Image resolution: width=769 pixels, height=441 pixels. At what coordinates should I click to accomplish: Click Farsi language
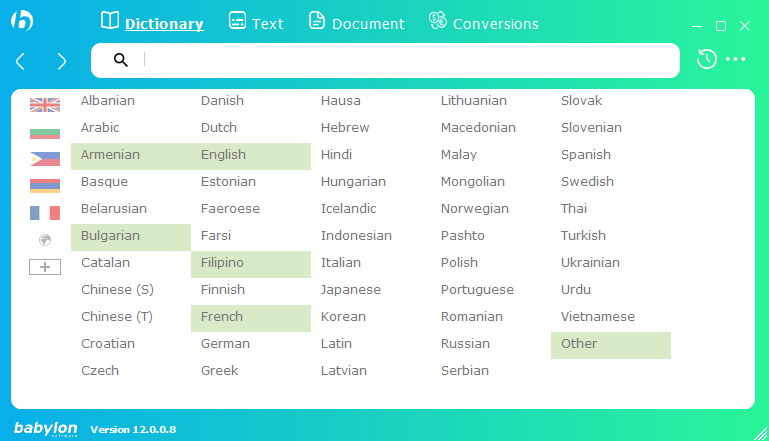216,235
